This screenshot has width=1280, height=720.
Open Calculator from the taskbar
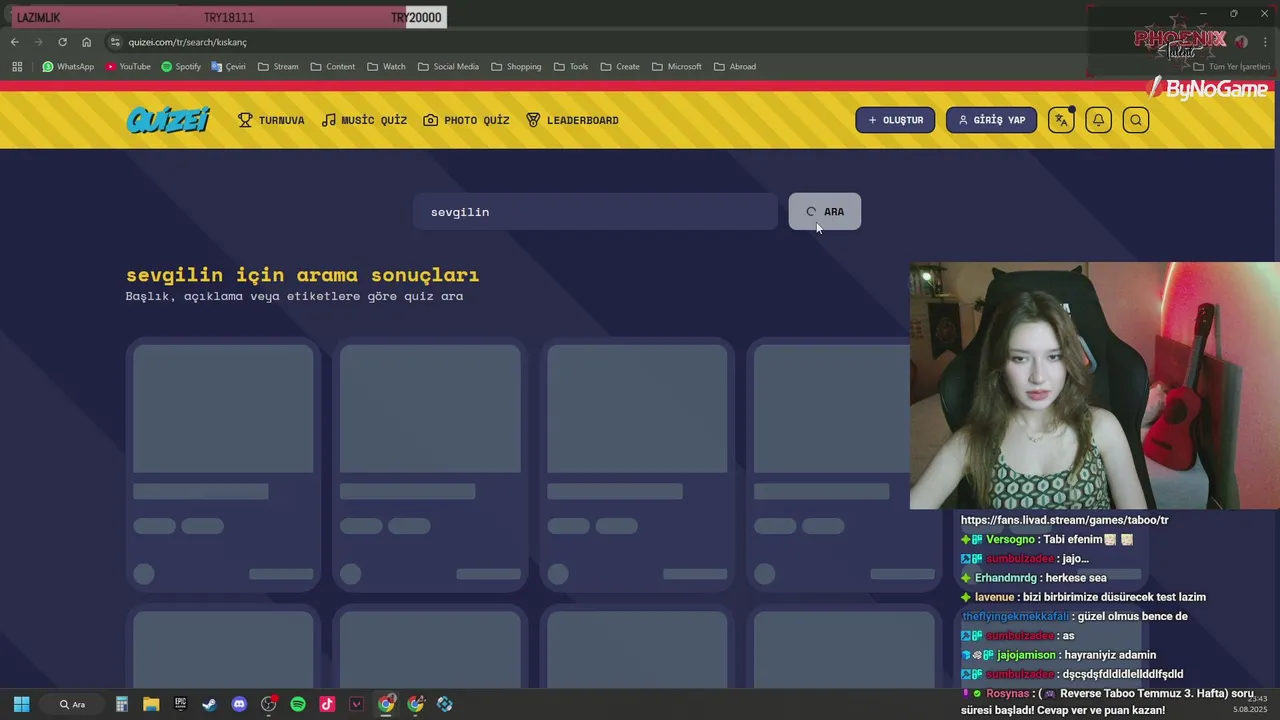point(121,704)
